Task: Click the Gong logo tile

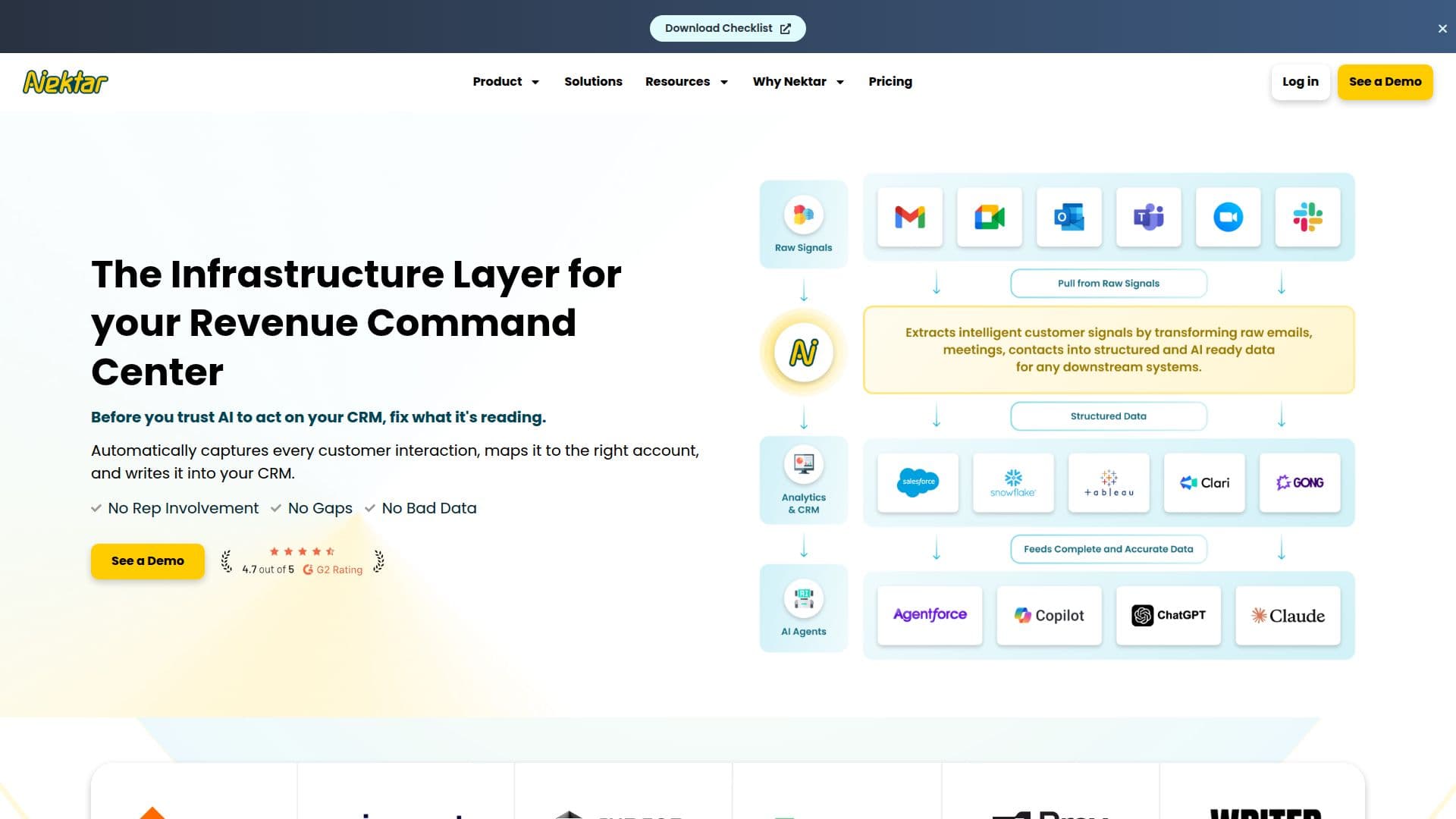Action: pos(1300,482)
